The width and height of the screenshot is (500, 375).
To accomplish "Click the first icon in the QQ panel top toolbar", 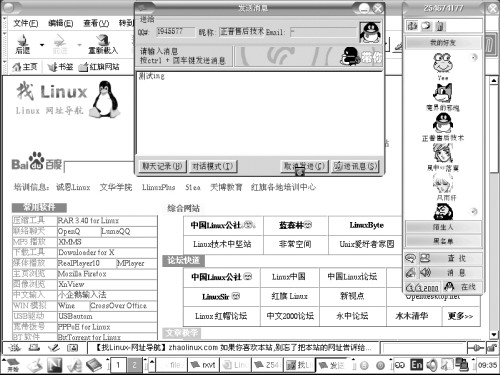I will pyautogui.click(x=413, y=26).
